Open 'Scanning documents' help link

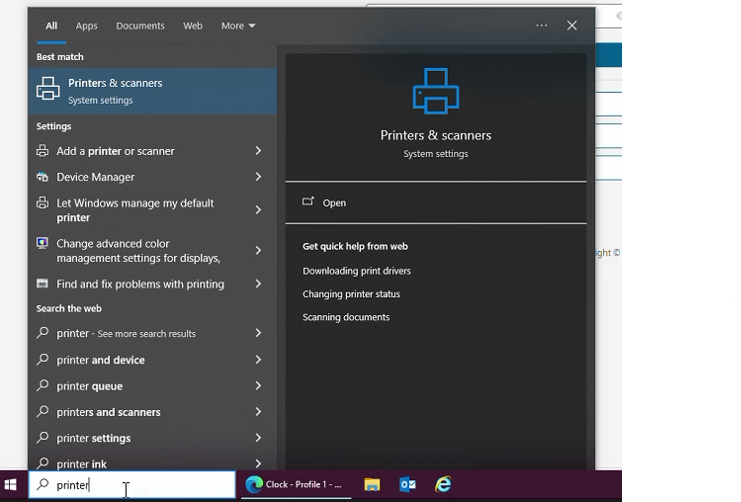coord(346,317)
